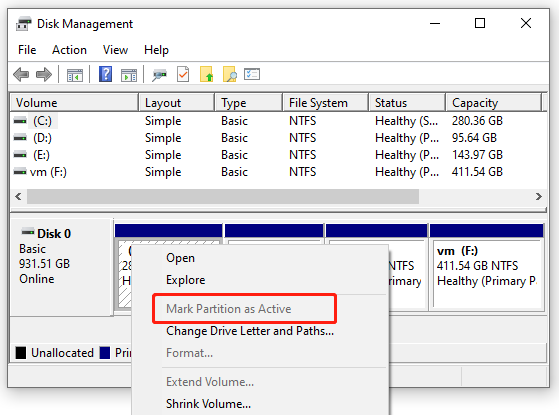Screen dimensions: 559x415
Task: Click the drive icon beside (D:) volume
Action: tap(20, 138)
